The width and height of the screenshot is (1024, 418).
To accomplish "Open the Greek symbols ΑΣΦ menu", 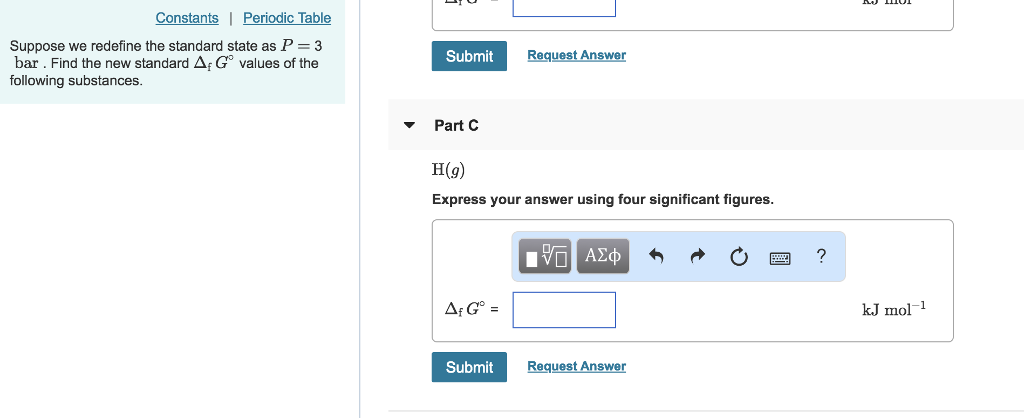I will [603, 256].
